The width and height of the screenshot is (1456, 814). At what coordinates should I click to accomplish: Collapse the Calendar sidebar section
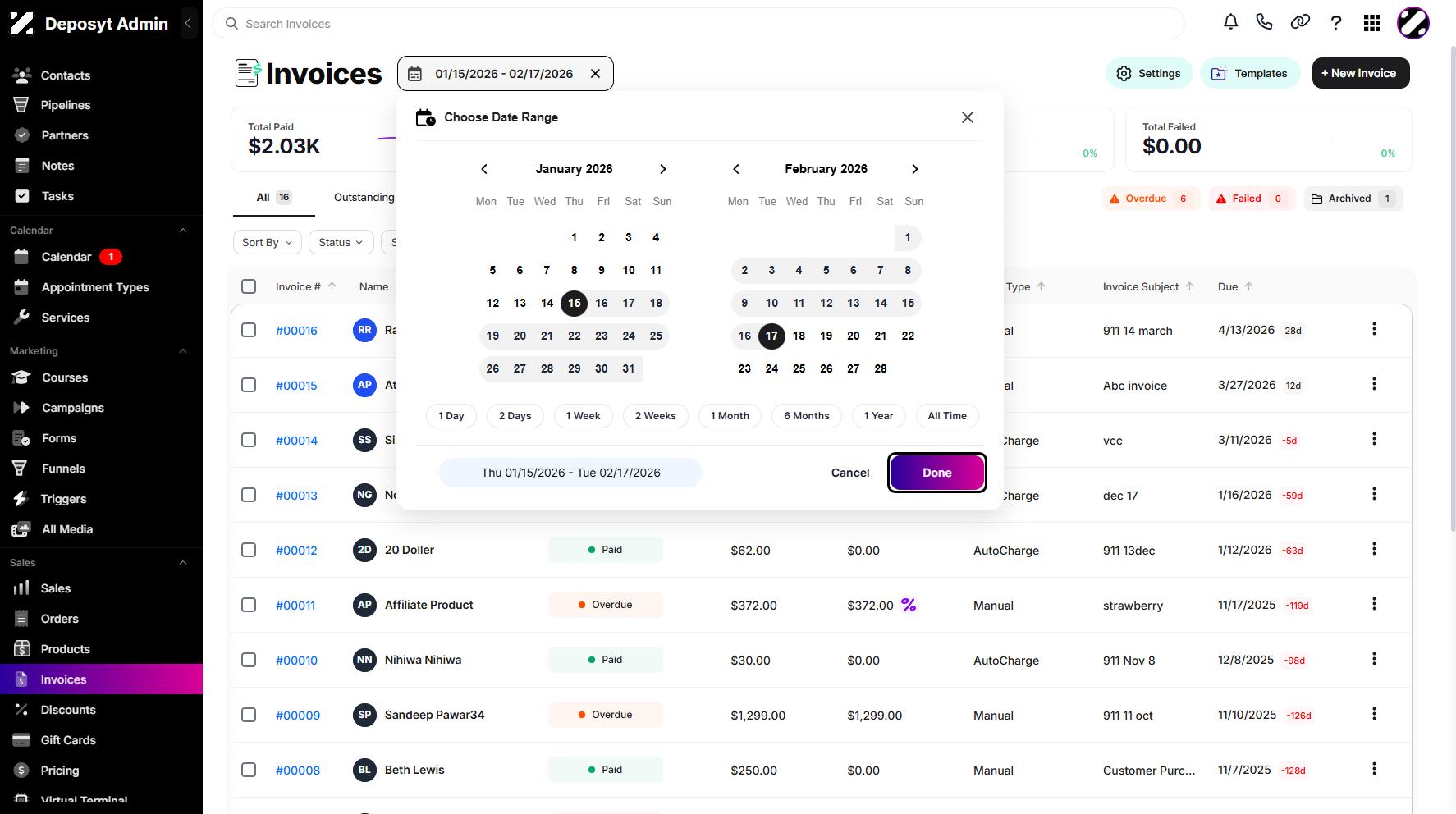tap(183, 231)
